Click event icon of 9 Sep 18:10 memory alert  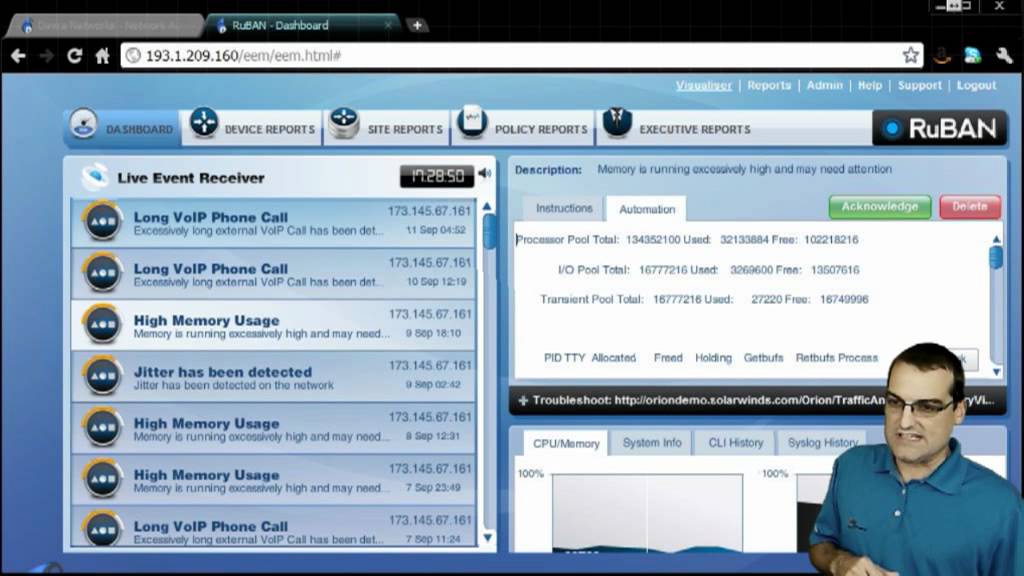point(103,325)
